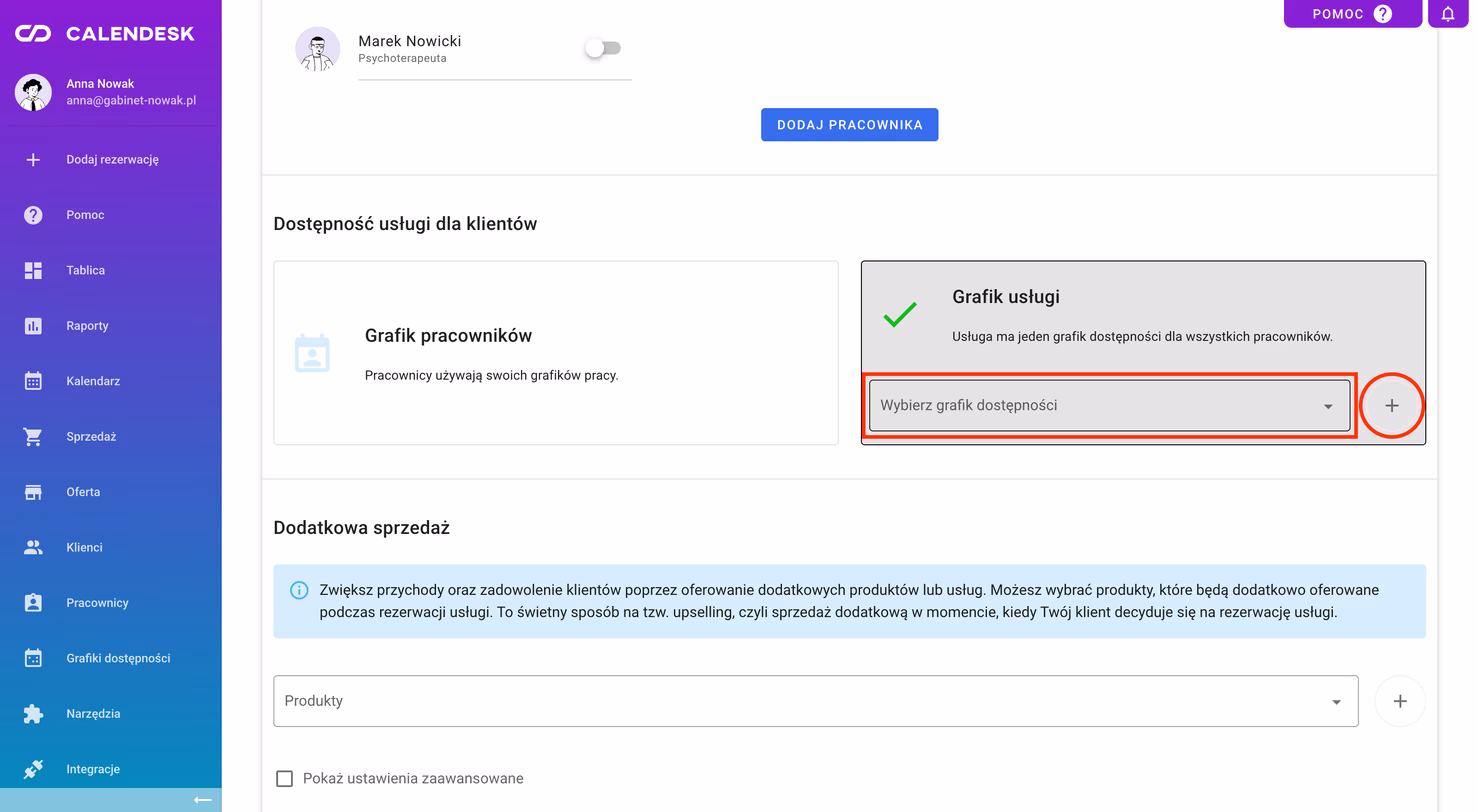Click the Raporty chart icon
Viewport: 1478px width, 812px height.
point(33,326)
